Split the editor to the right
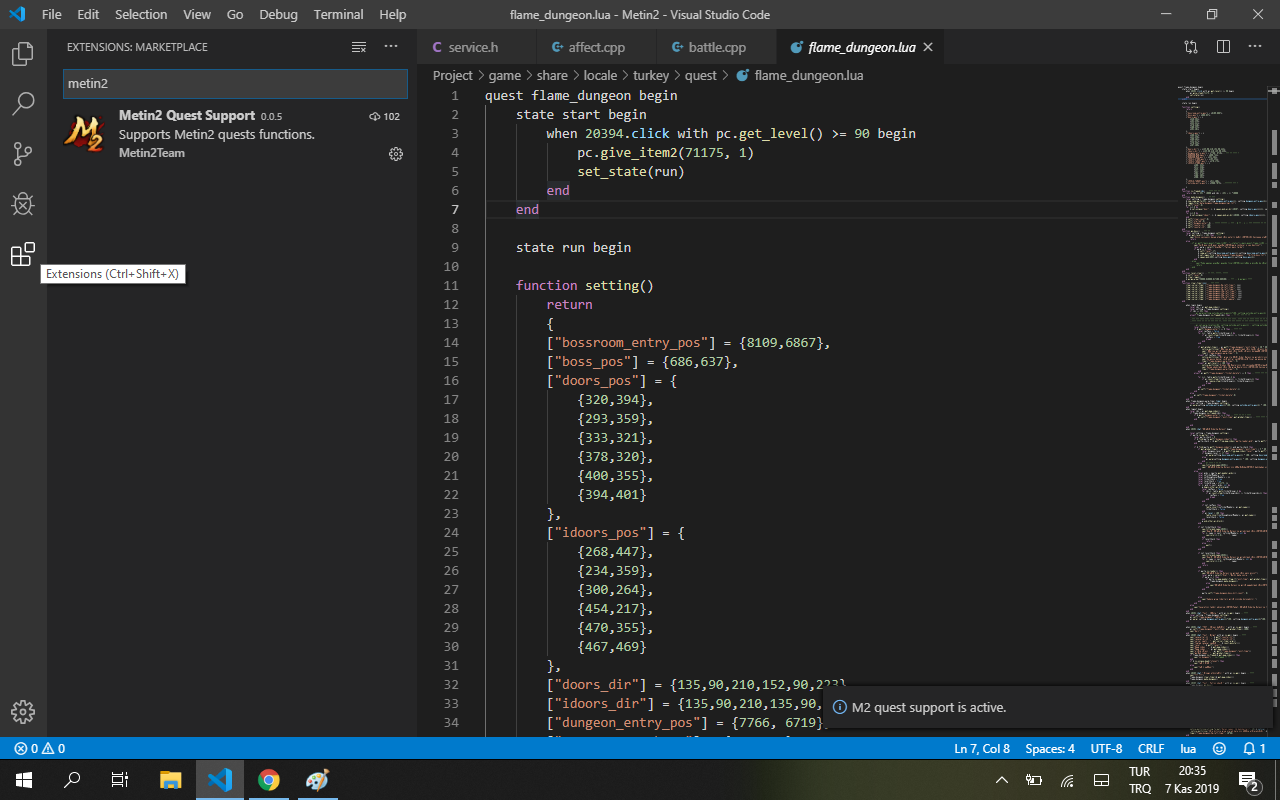The image size is (1280, 800). click(x=1223, y=47)
